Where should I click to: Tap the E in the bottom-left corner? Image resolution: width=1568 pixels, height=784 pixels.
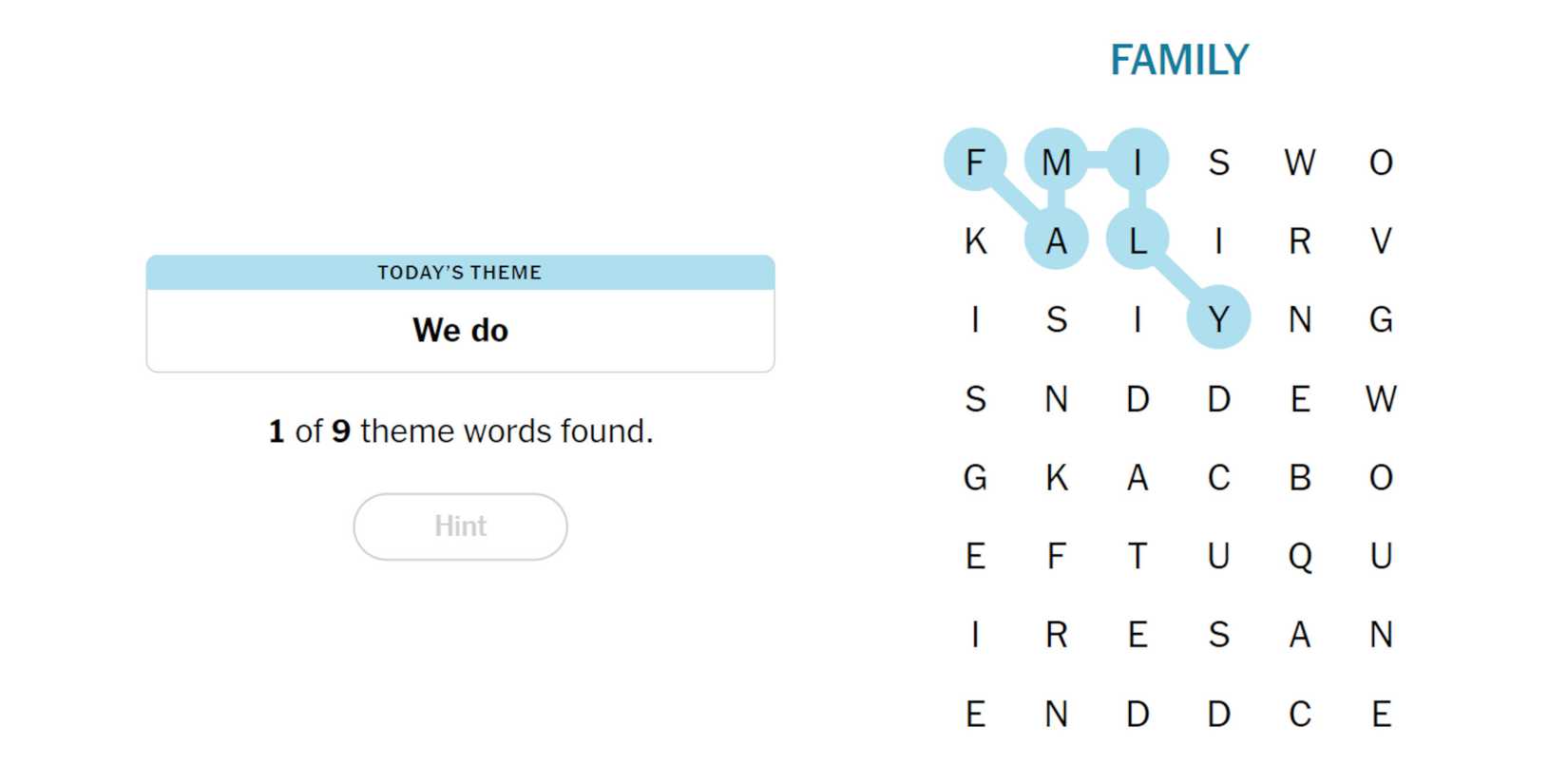(975, 714)
